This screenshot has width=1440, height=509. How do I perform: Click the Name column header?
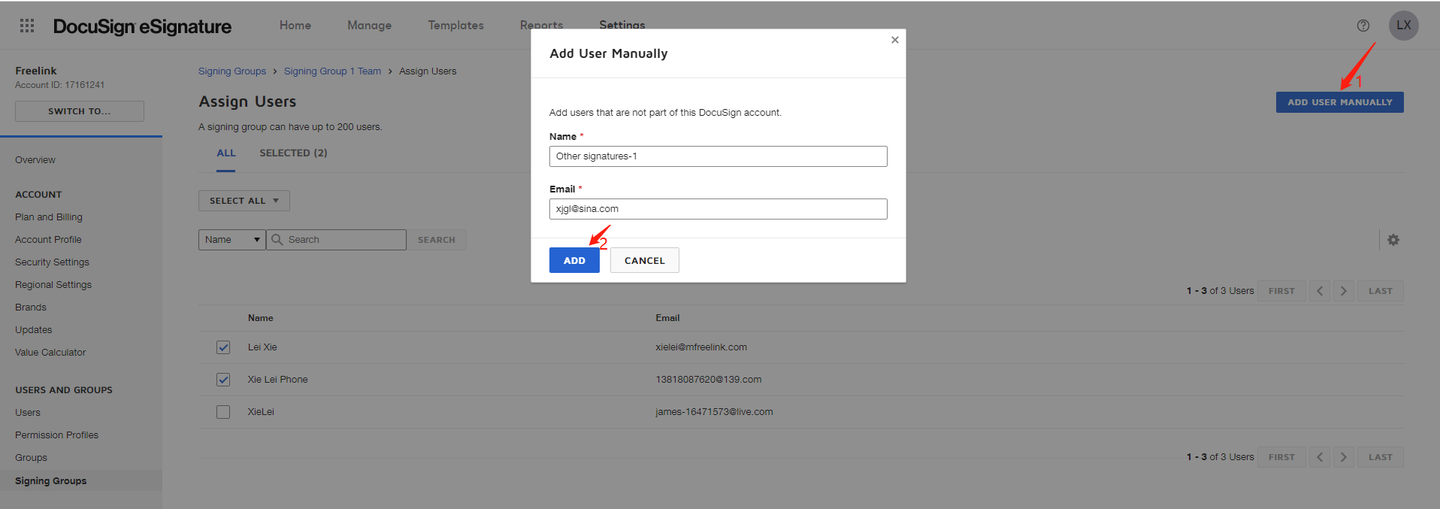click(x=260, y=318)
